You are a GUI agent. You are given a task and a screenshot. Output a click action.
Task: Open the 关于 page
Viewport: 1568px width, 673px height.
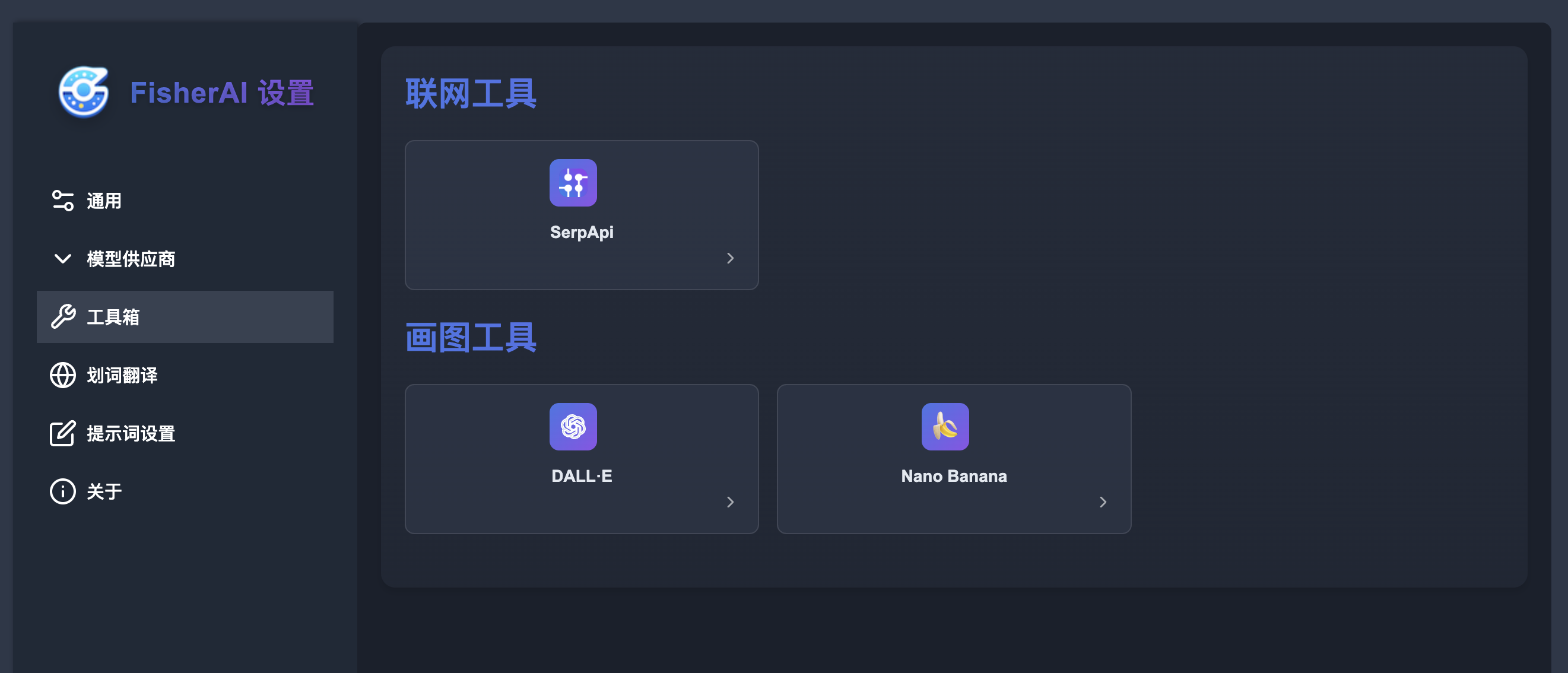click(185, 491)
